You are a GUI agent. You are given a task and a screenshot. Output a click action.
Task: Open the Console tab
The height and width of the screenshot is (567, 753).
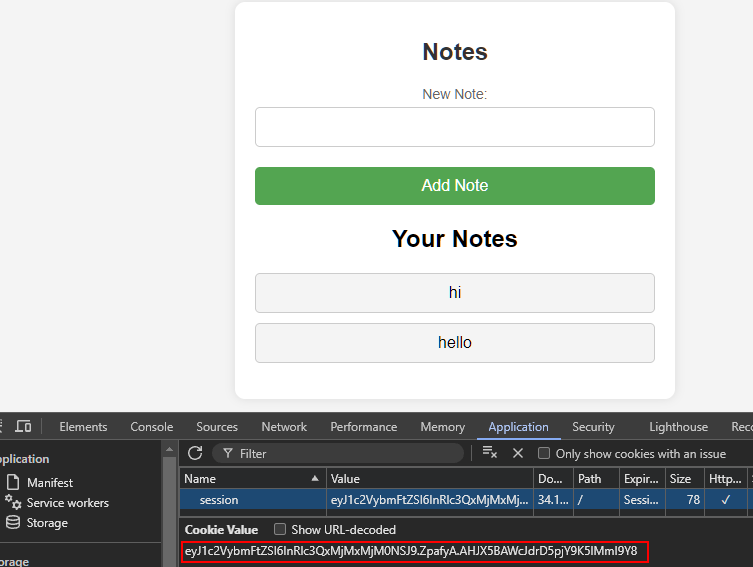click(x=152, y=427)
